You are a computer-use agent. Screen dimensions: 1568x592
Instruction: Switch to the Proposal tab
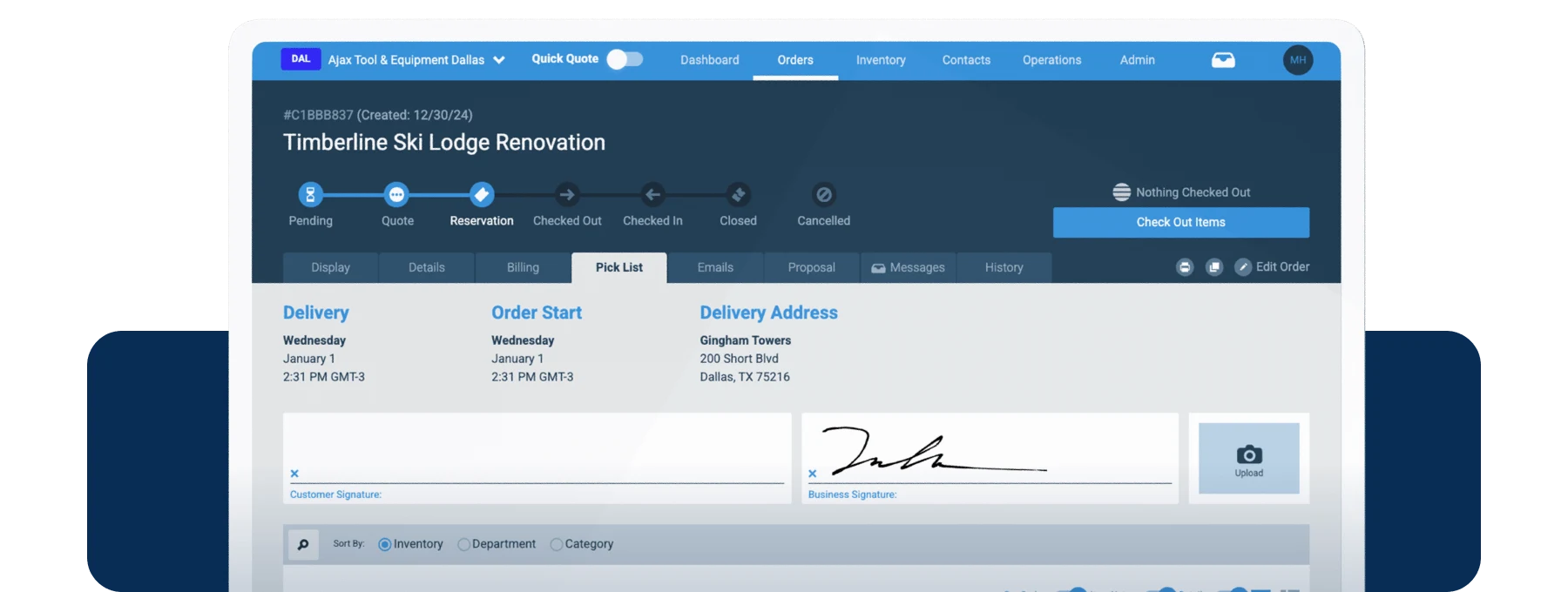[812, 267]
